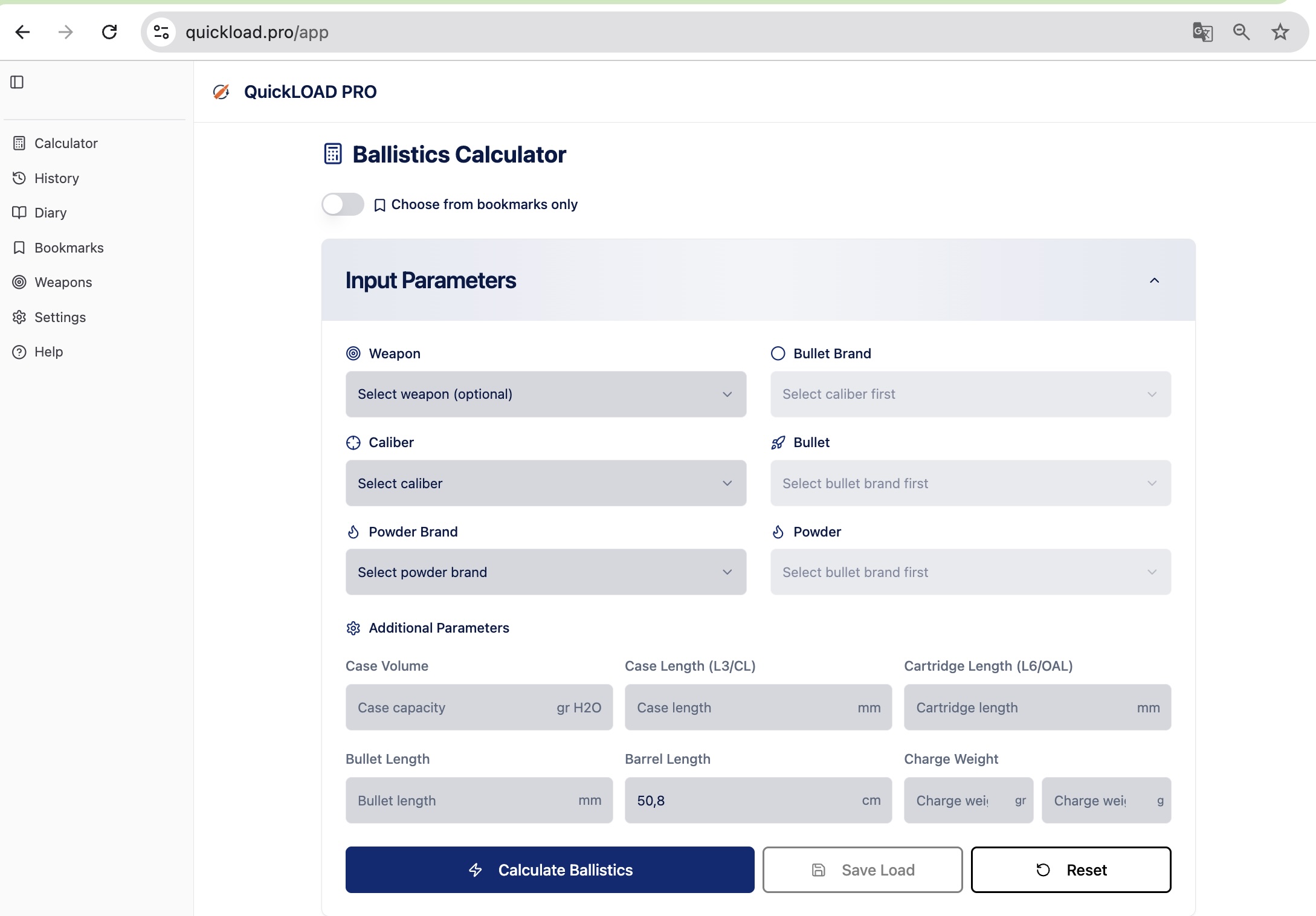Click the Calculate Ballistics button

(549, 870)
